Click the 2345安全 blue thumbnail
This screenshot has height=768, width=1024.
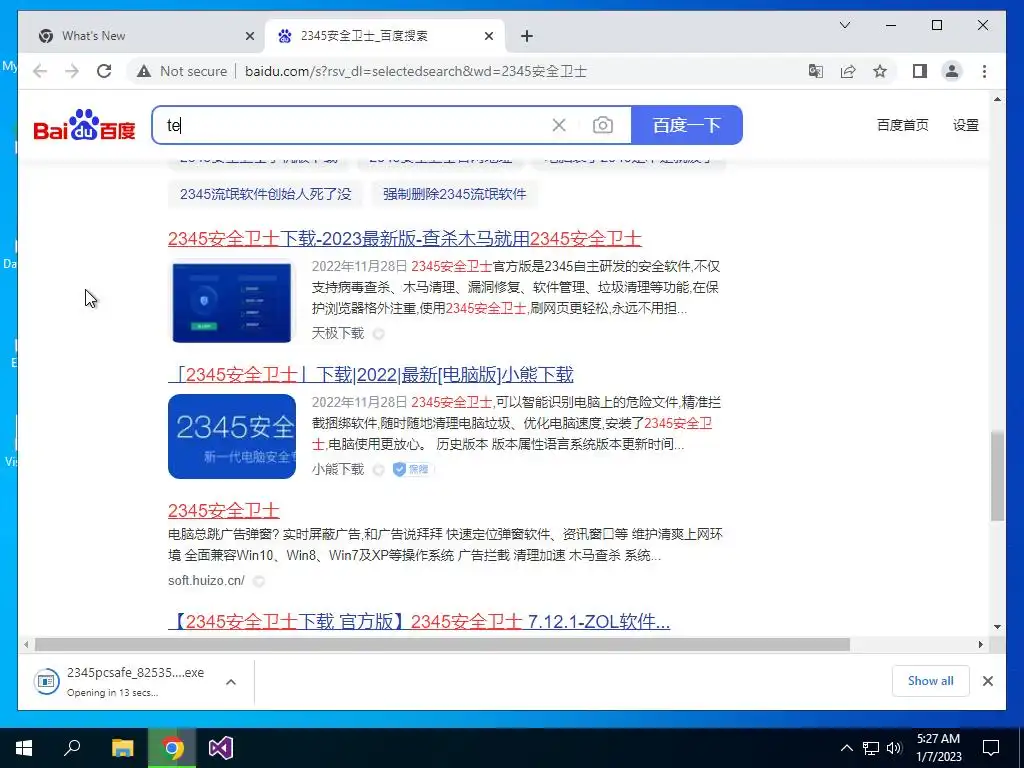pos(232,436)
